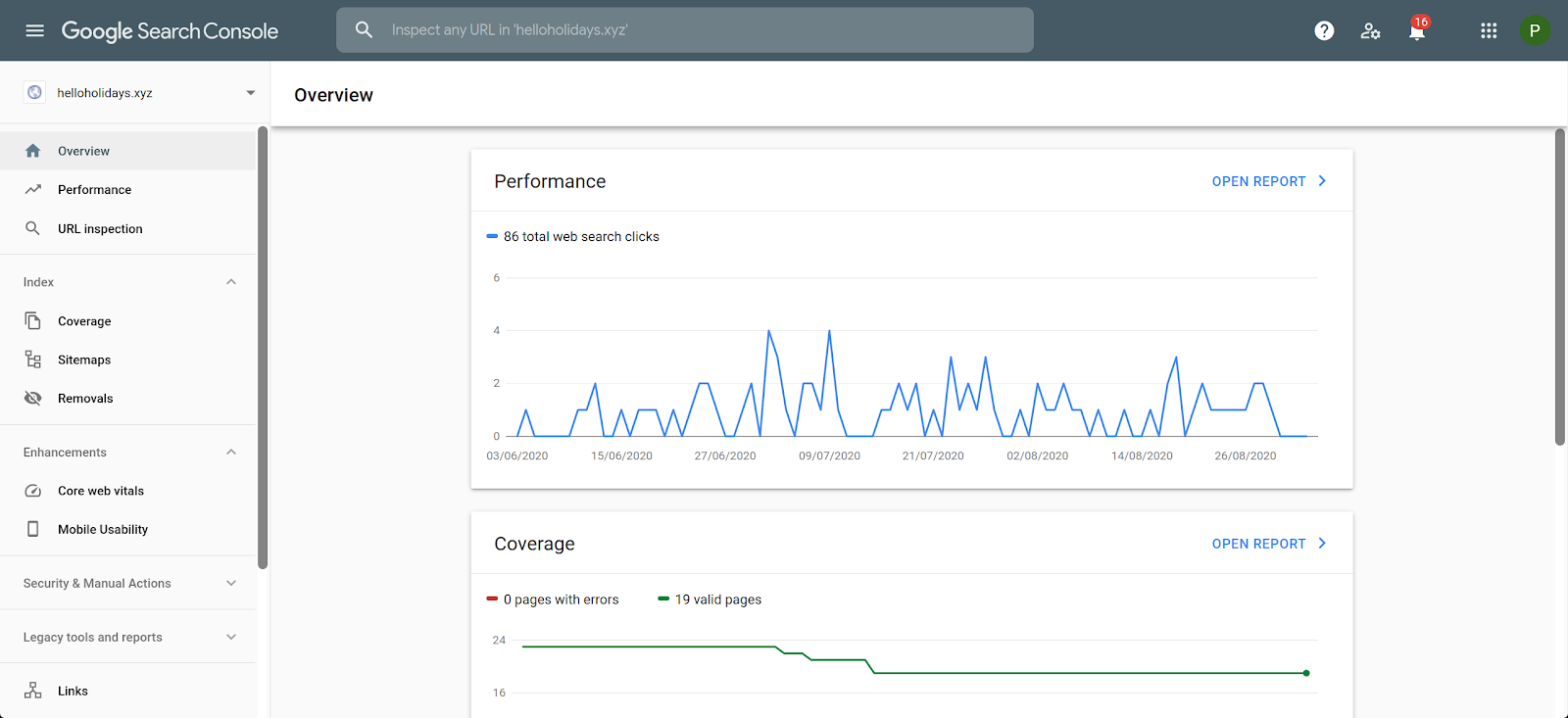Open the Coverage report link
This screenshot has width=1568, height=718.
tap(1269, 544)
